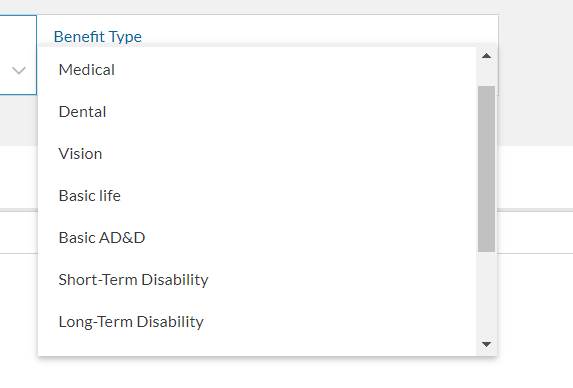This screenshot has width=573, height=388.
Task: Click scrollbar track below the thumb
Action: click(486, 294)
